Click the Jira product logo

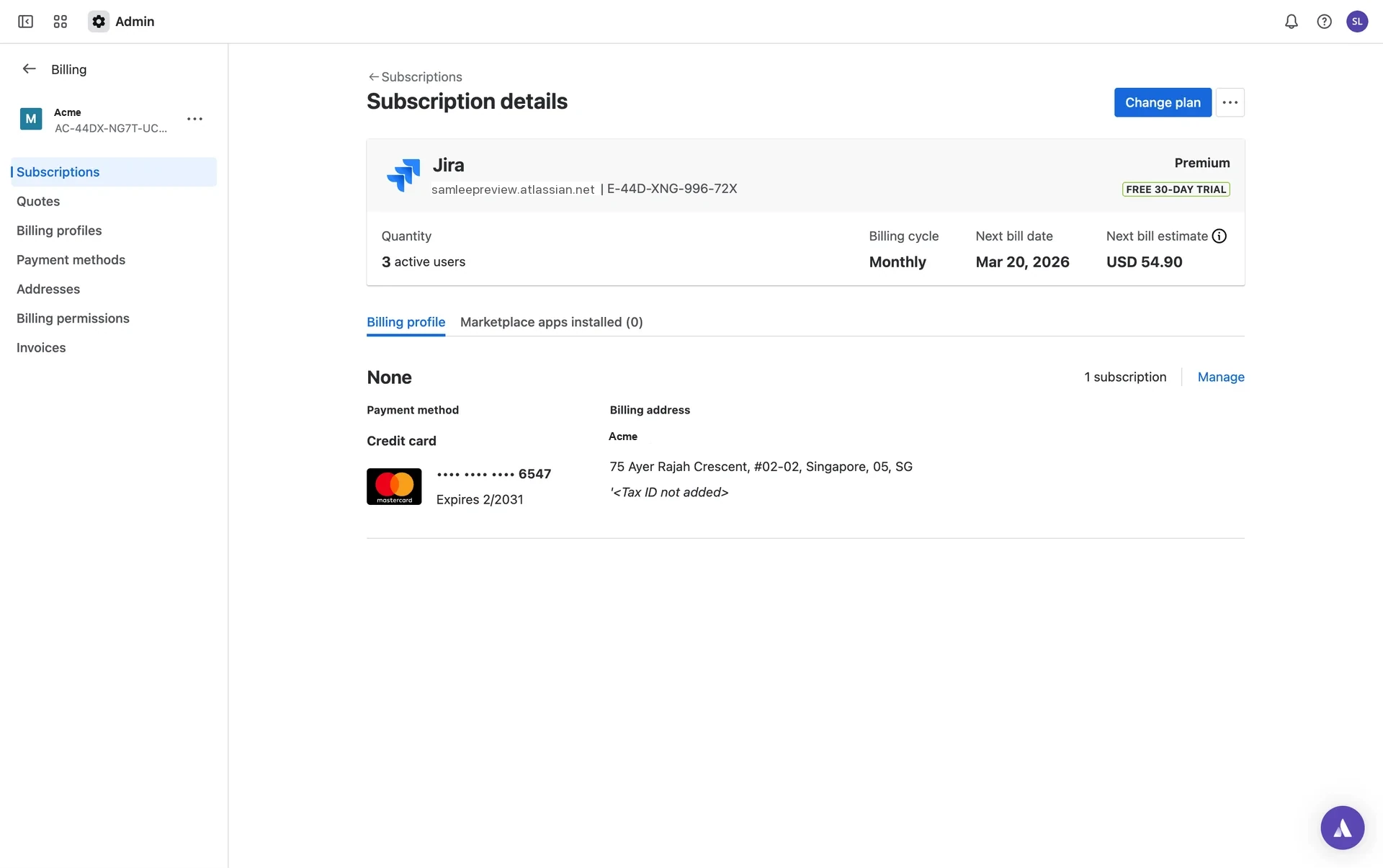403,175
